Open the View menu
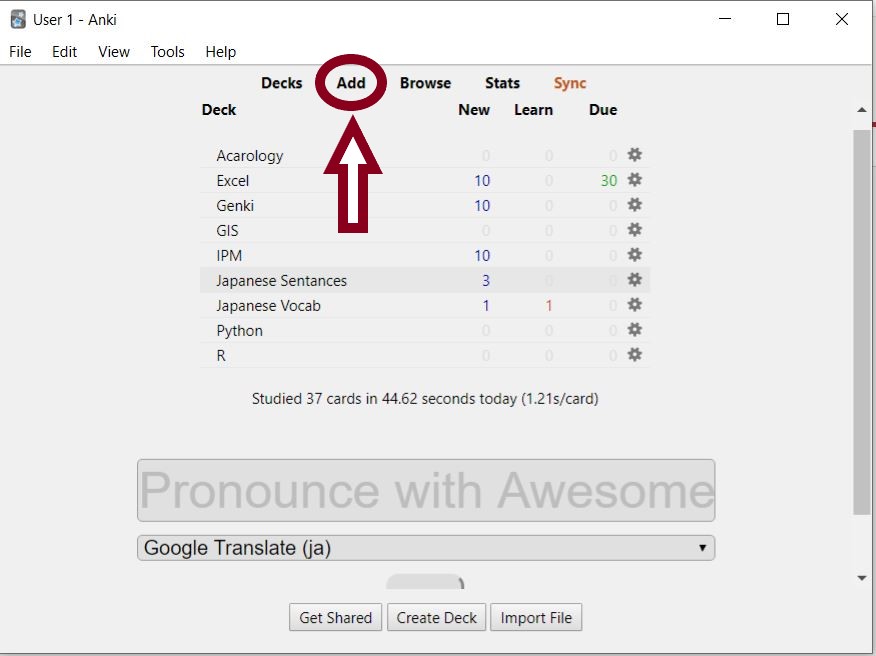This screenshot has height=656, width=876. 114,52
